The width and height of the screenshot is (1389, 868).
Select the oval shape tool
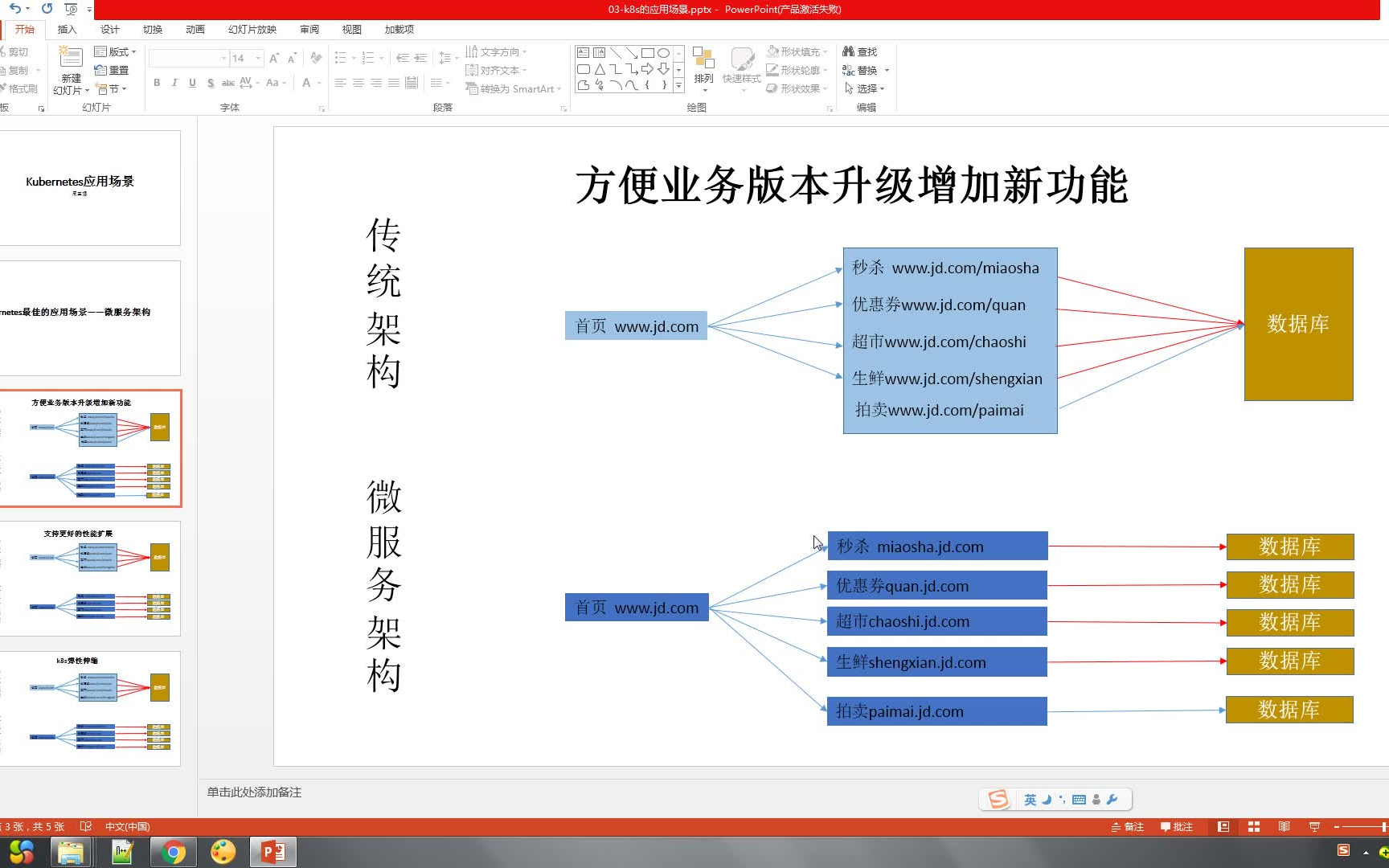coord(664,51)
